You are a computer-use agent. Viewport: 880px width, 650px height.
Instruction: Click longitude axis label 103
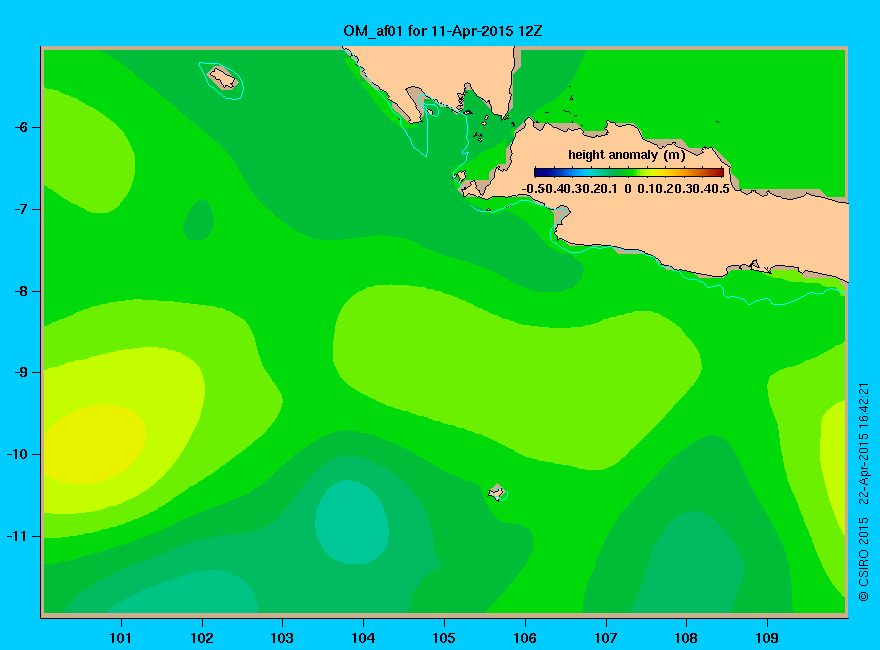click(282, 638)
